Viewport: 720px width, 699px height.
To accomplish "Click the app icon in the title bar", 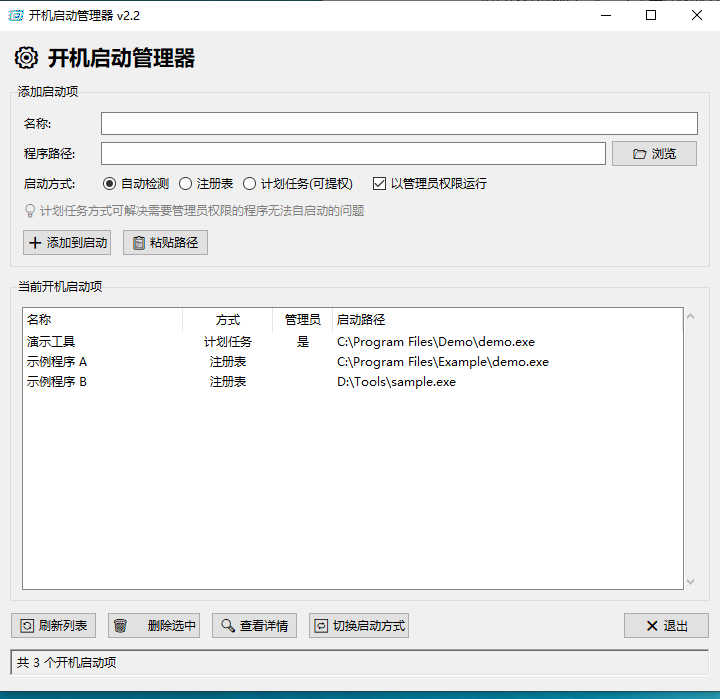I will tap(16, 16).
